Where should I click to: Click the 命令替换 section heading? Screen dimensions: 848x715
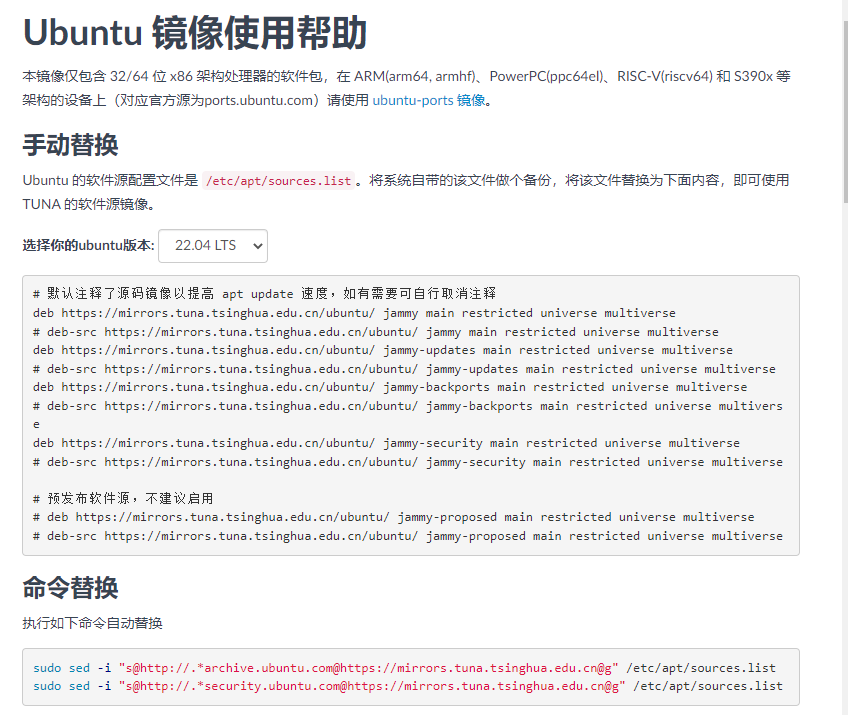tap(70, 588)
